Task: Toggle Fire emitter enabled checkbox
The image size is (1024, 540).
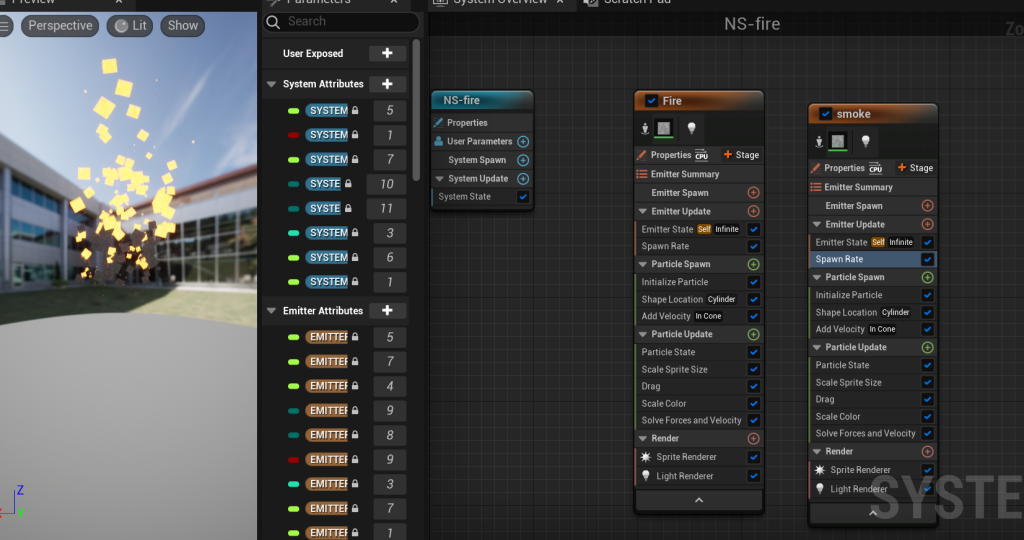Action: coord(650,101)
